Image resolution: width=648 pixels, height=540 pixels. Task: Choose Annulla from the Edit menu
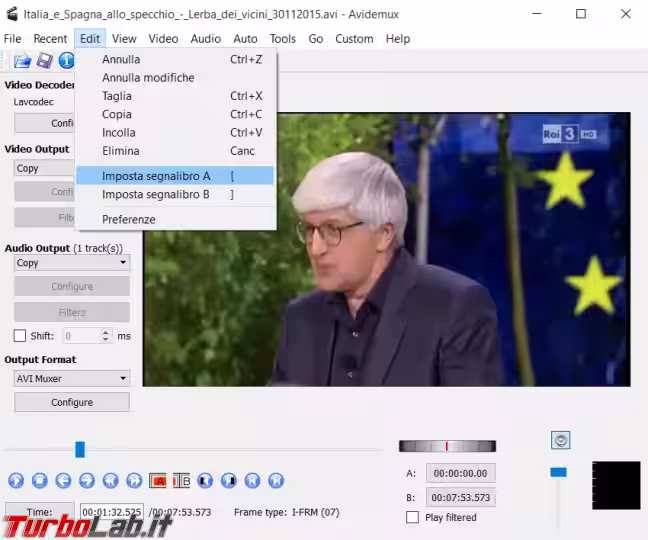coord(175,59)
